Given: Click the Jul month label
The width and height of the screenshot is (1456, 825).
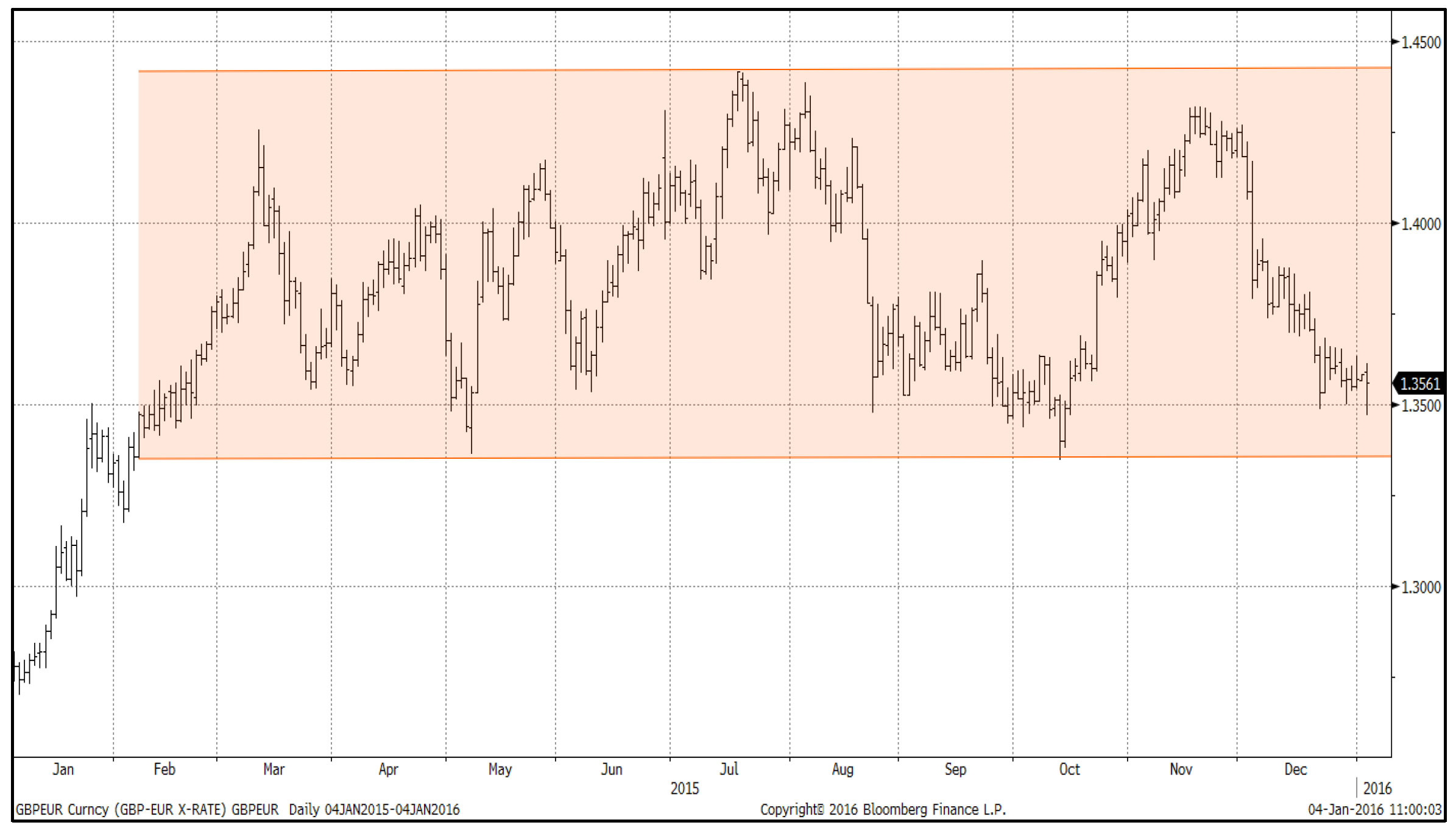Looking at the screenshot, I should click(x=729, y=770).
